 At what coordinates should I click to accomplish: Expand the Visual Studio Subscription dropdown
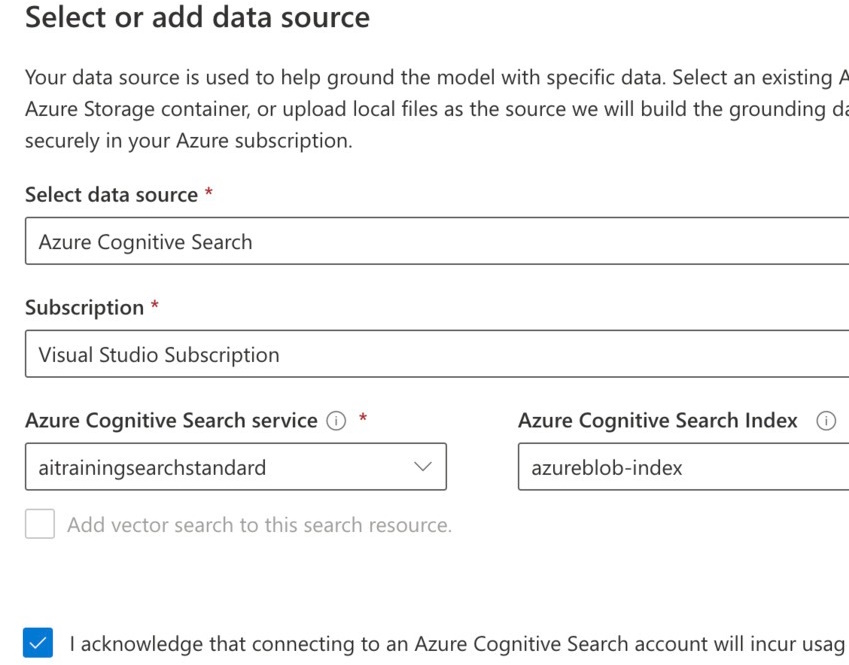pyautogui.click(x=436, y=354)
